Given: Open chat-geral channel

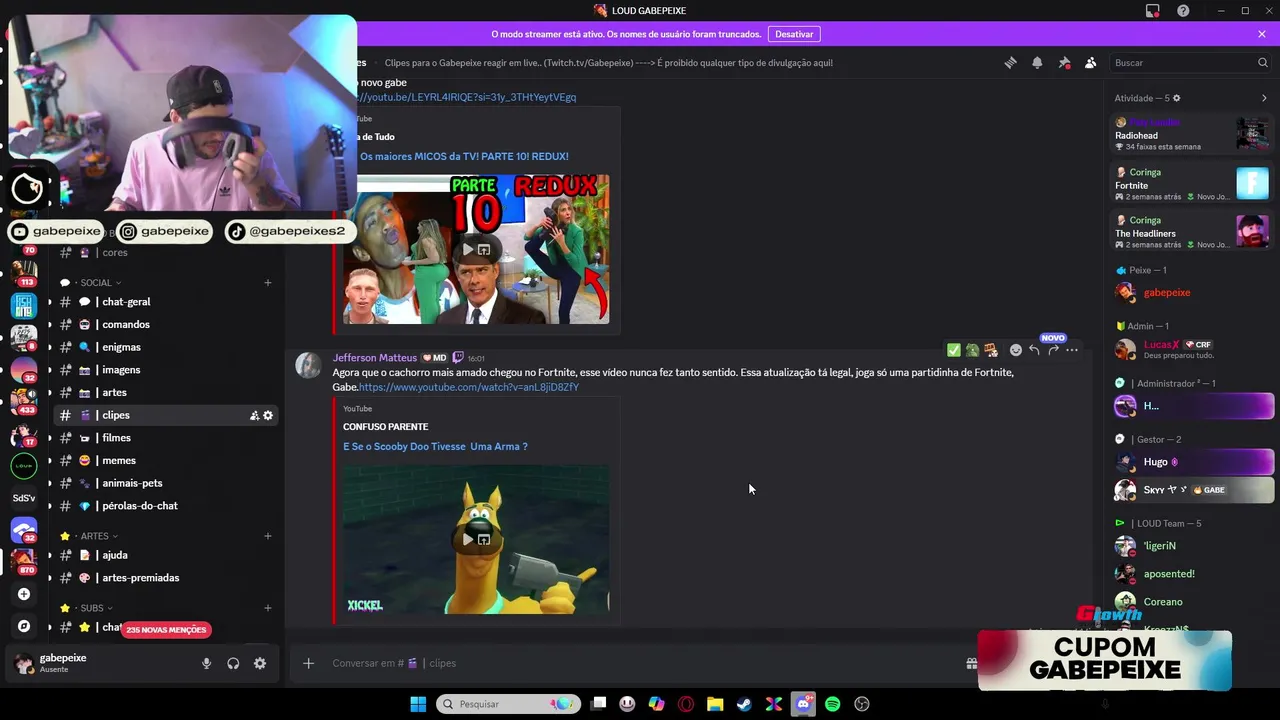Looking at the screenshot, I should 165,302.
